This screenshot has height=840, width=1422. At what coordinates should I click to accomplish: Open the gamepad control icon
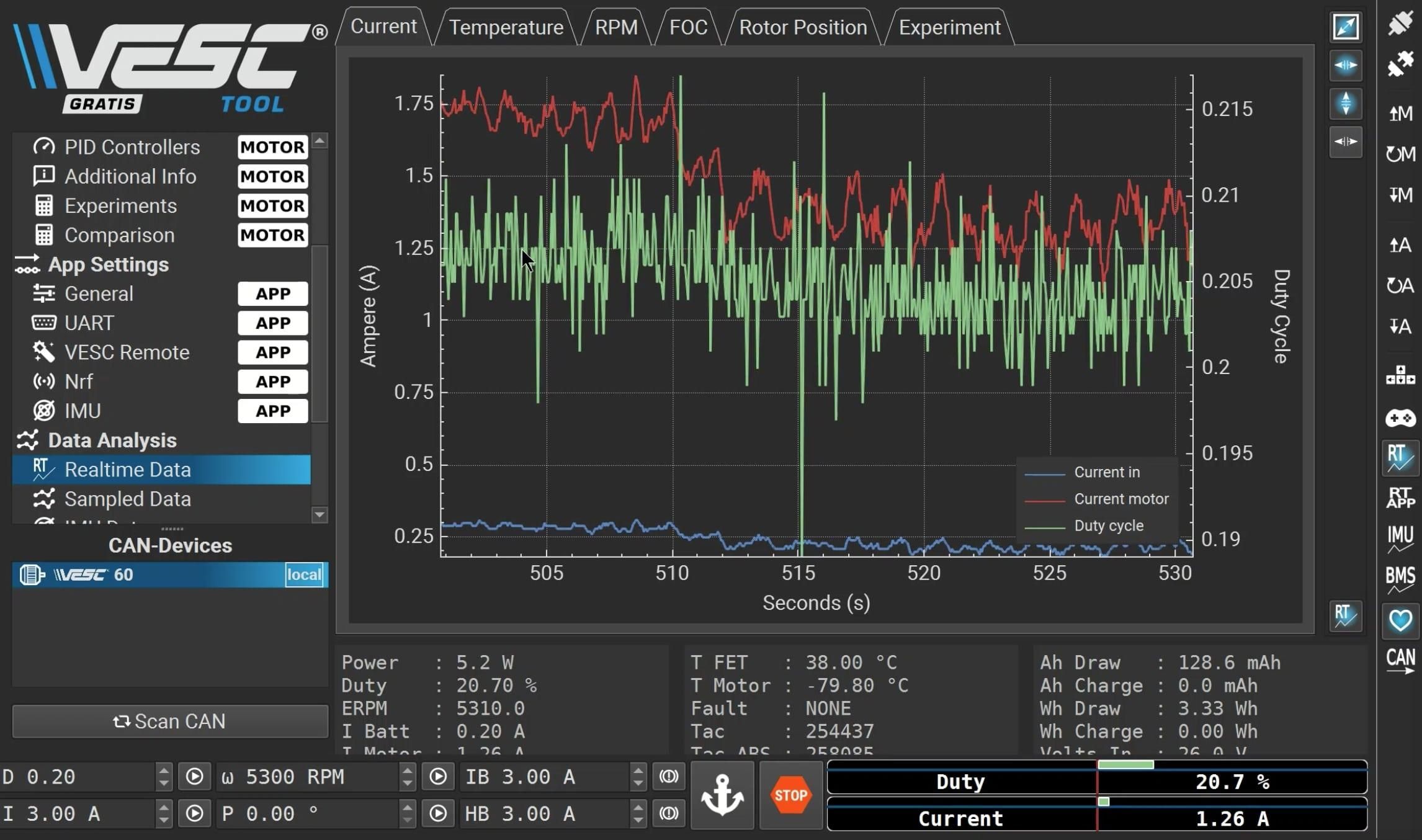pyautogui.click(x=1400, y=418)
